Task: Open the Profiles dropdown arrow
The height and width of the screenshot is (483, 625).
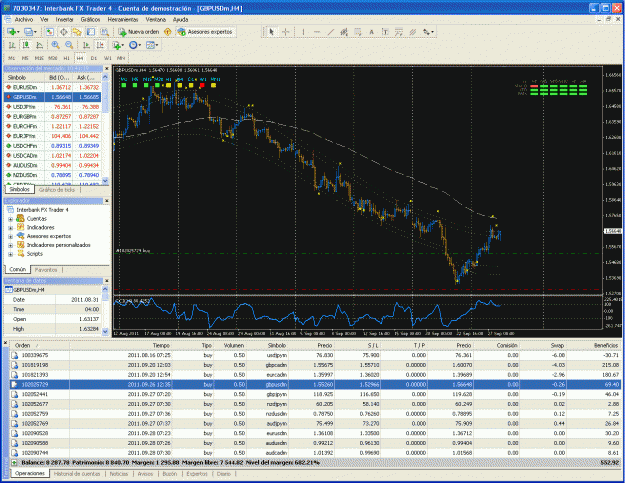Action: [35, 32]
